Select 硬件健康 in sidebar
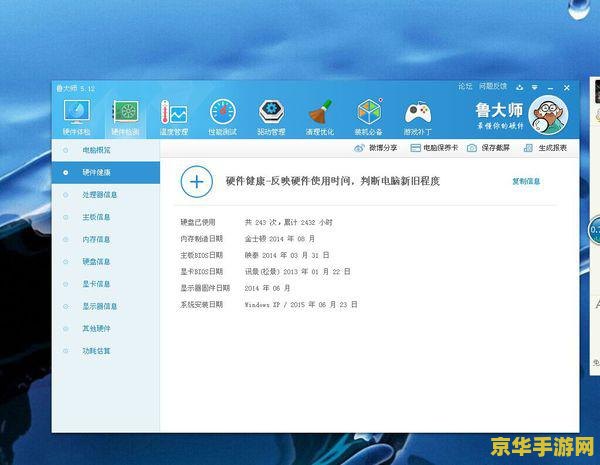This screenshot has height=465, width=600. pyautogui.click(x=106, y=173)
